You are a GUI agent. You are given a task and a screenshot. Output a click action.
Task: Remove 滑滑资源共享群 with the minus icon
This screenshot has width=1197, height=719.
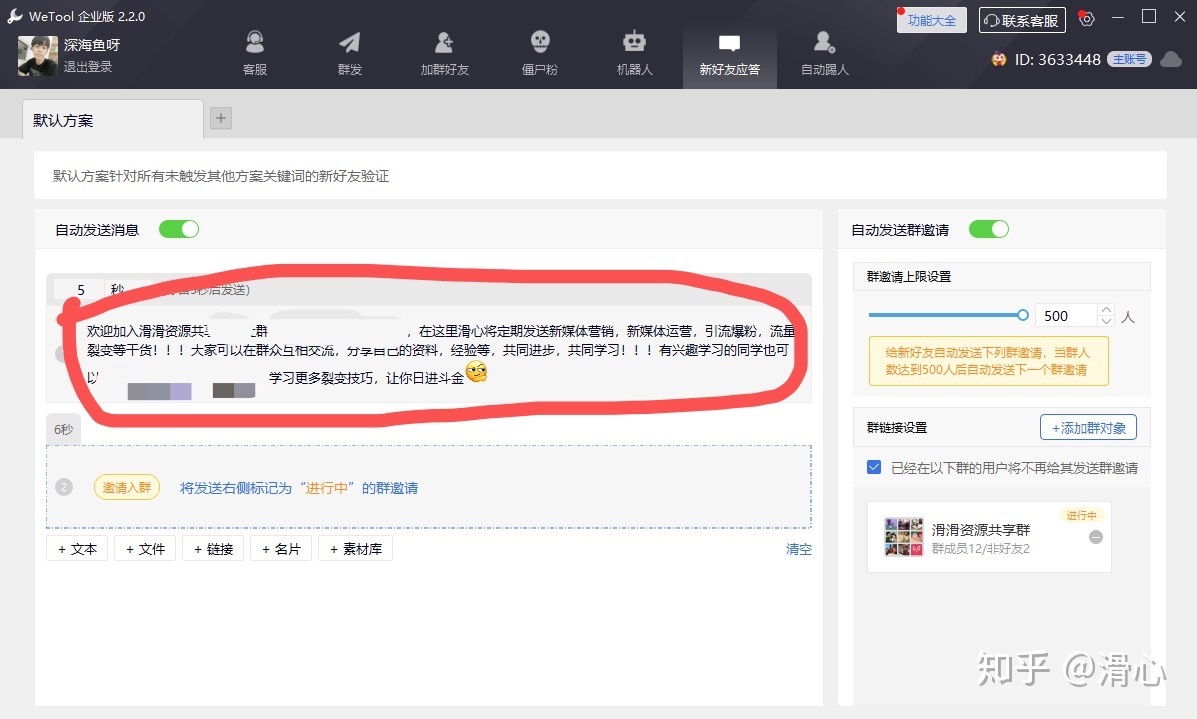coord(1096,537)
